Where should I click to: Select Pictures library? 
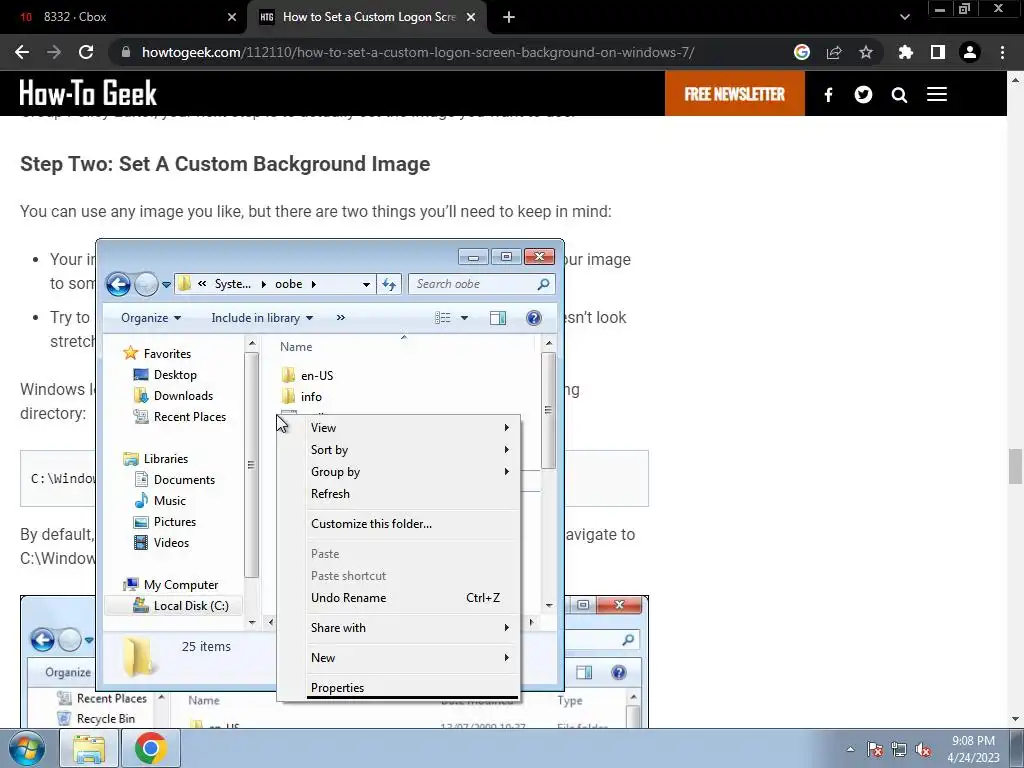(x=165, y=522)
